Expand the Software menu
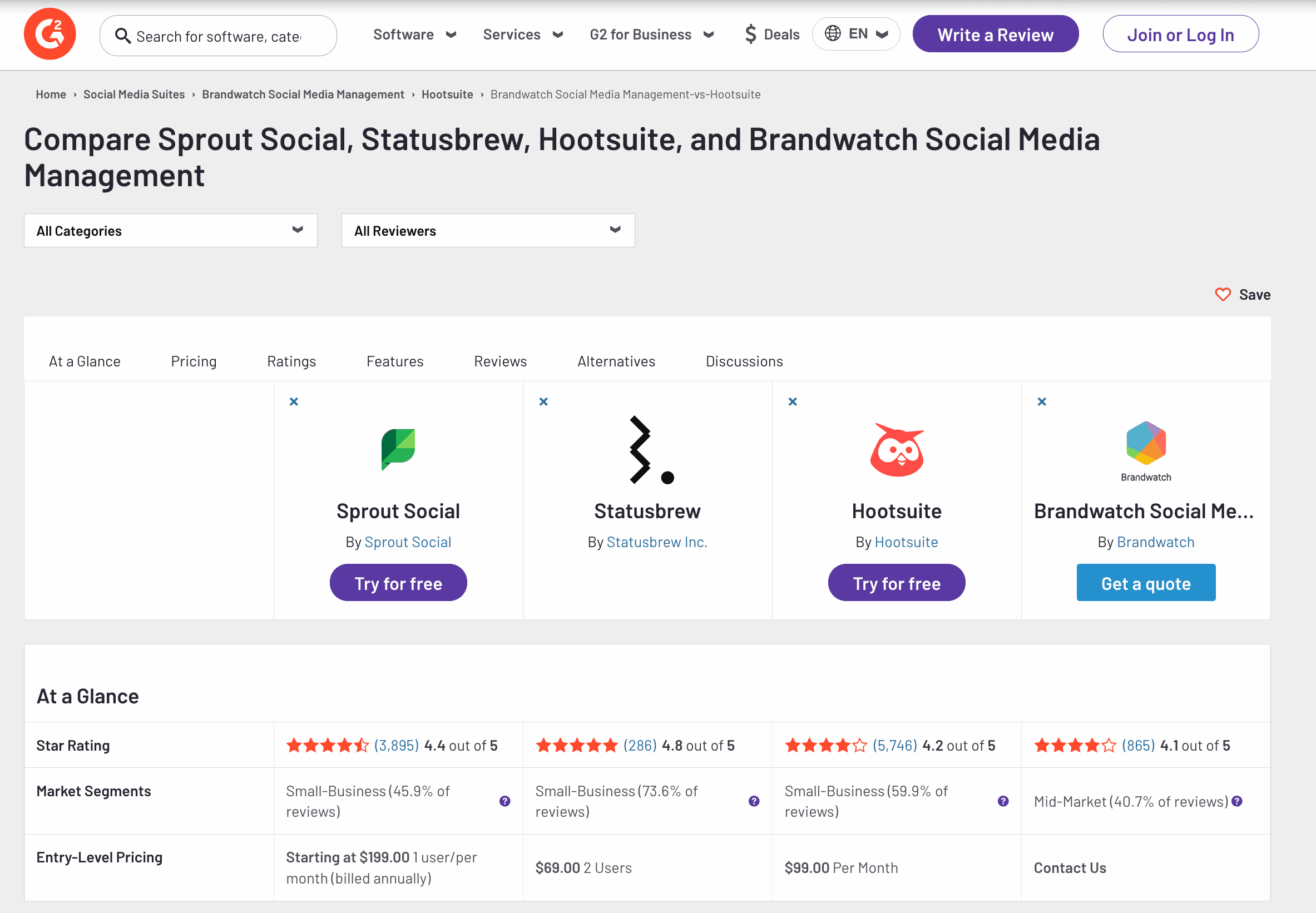 [x=414, y=34]
